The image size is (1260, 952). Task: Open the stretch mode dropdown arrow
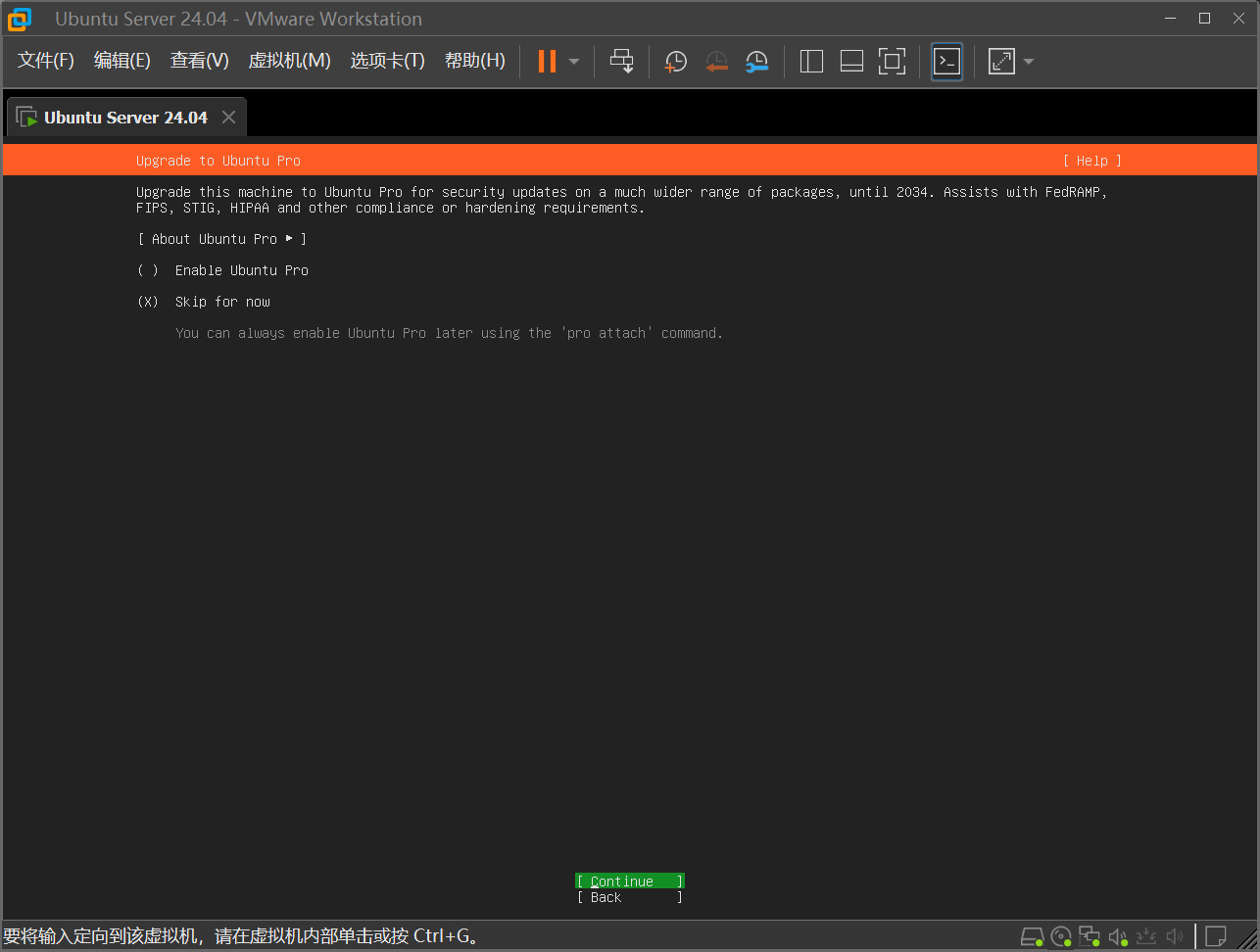[x=1029, y=62]
